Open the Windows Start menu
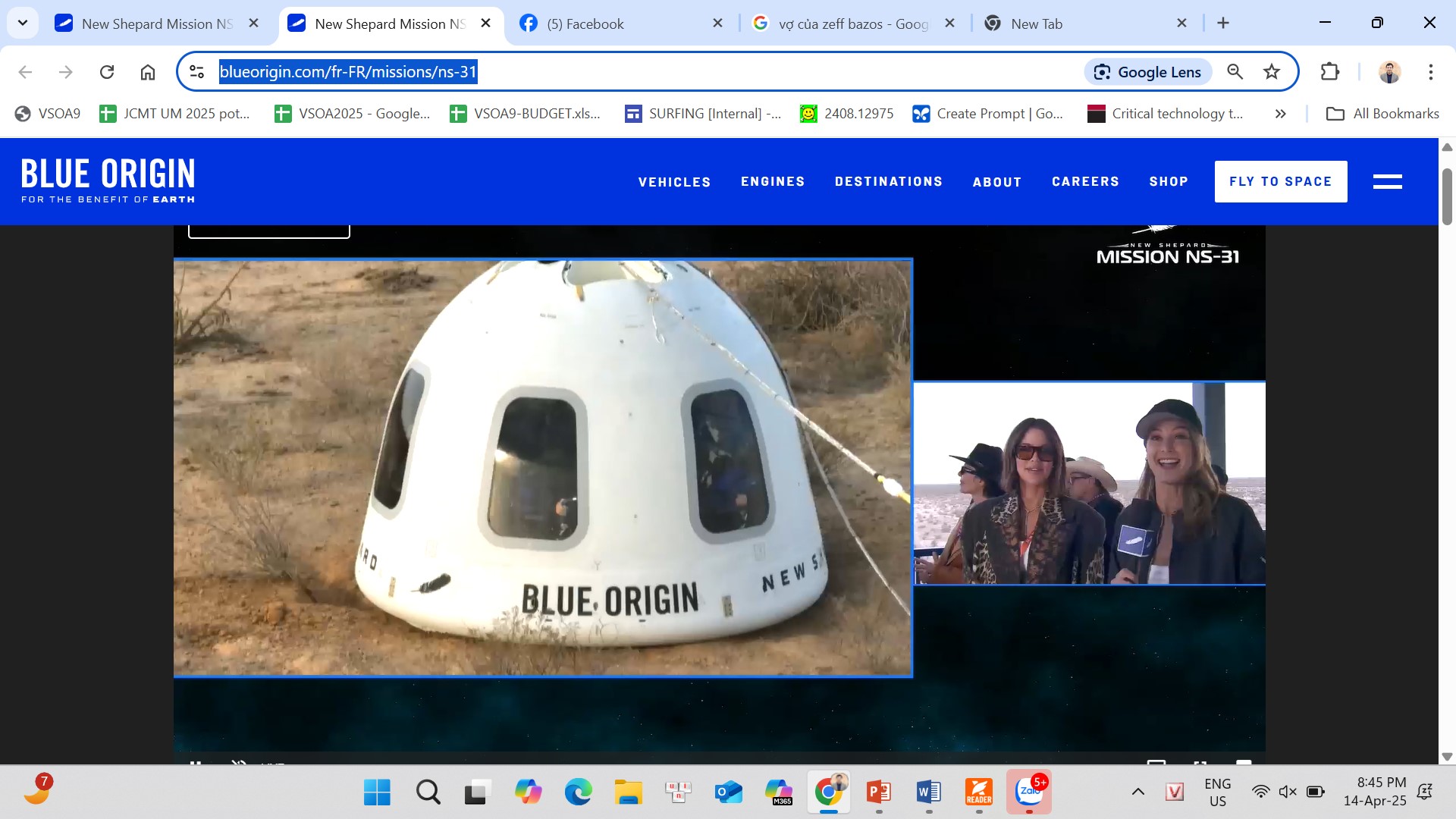 (x=377, y=792)
